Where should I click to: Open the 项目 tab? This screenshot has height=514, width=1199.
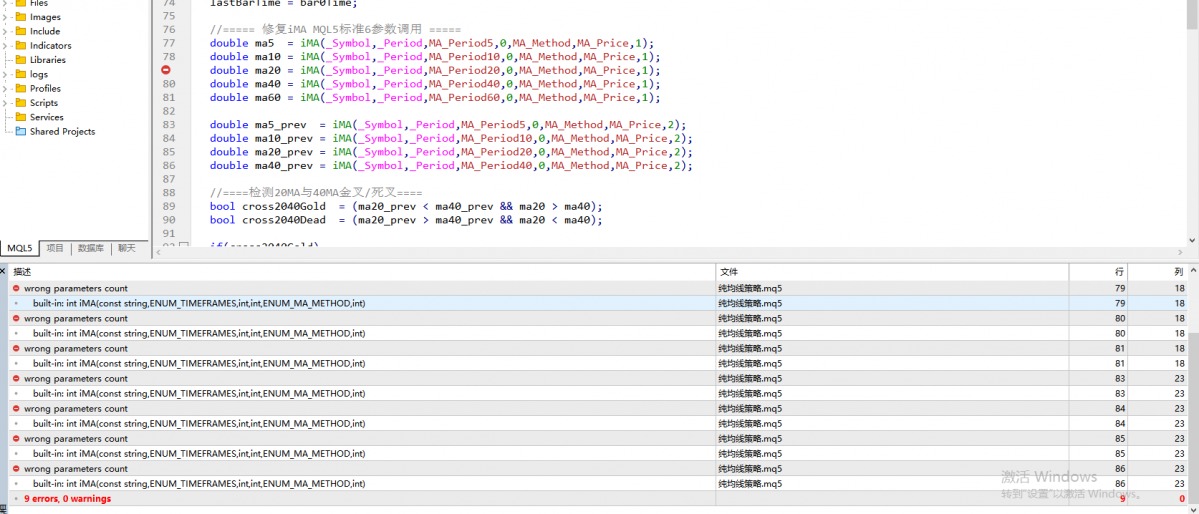(55, 249)
